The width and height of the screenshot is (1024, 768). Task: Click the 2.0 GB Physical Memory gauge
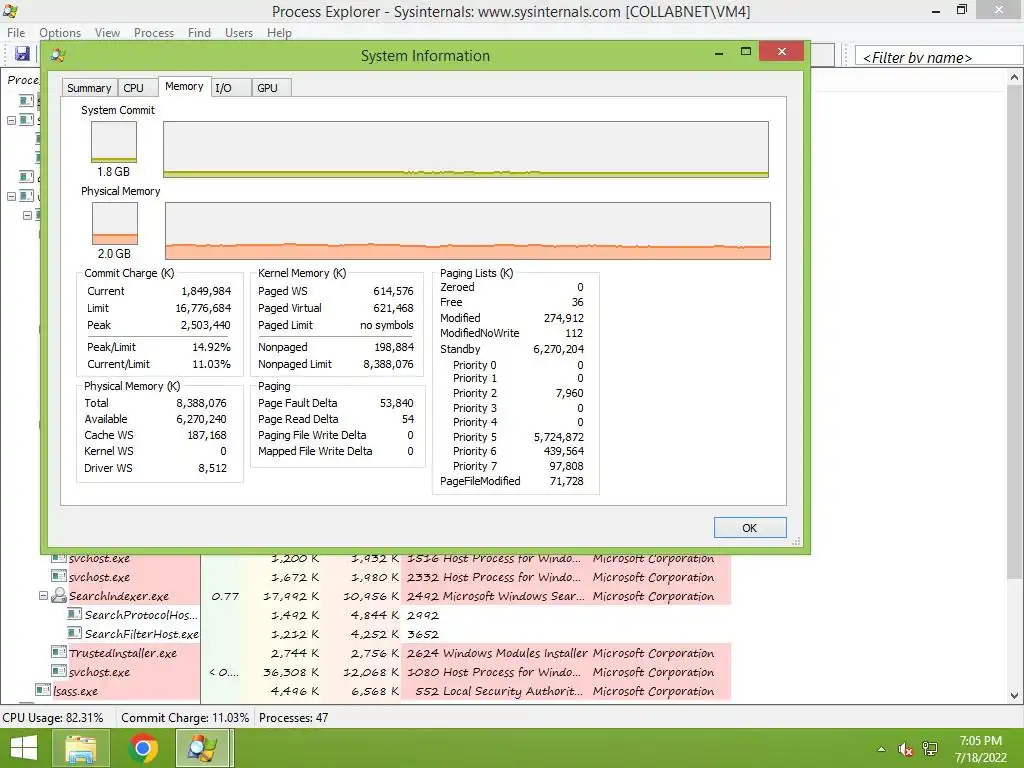114,223
